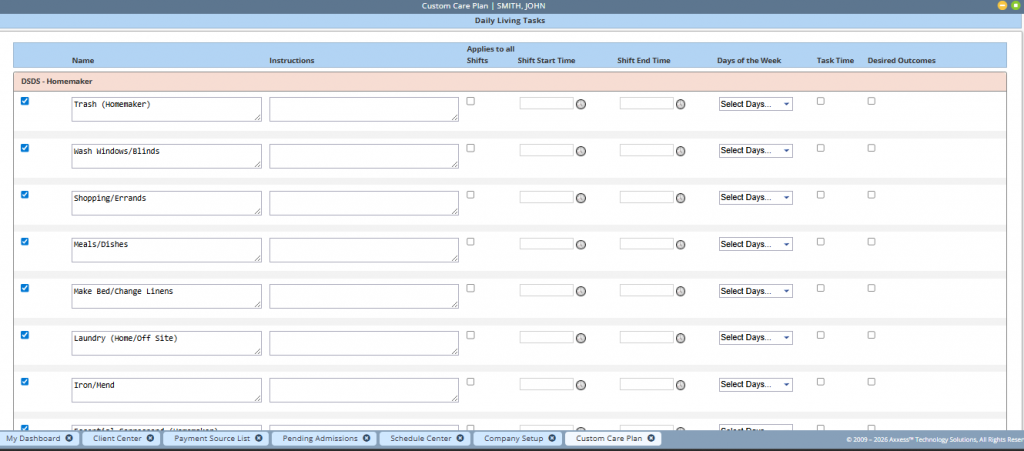Open time picker for Trash shift end
This screenshot has width=1024, height=451.
(x=680, y=104)
